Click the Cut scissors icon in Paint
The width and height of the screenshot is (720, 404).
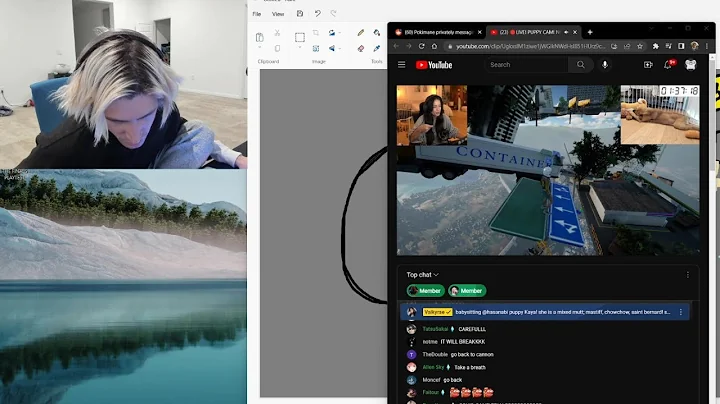[277, 33]
